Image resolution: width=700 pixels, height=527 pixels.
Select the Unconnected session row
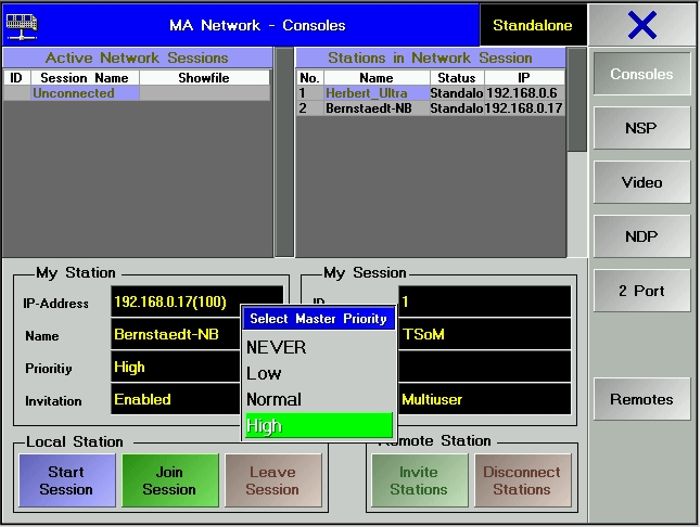pos(136,93)
